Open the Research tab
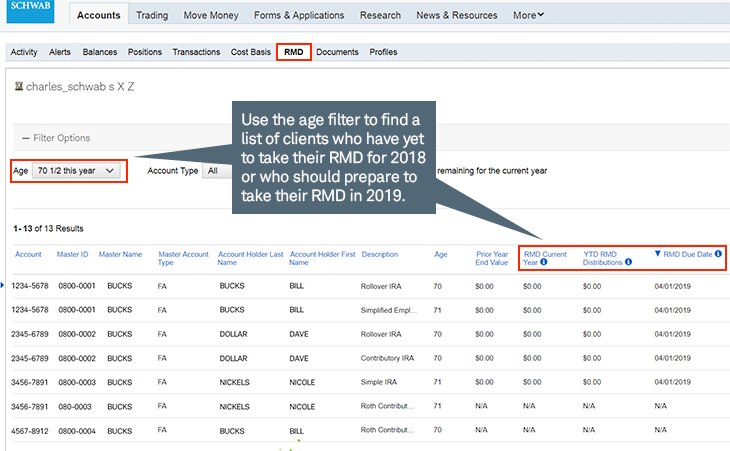 (x=380, y=15)
